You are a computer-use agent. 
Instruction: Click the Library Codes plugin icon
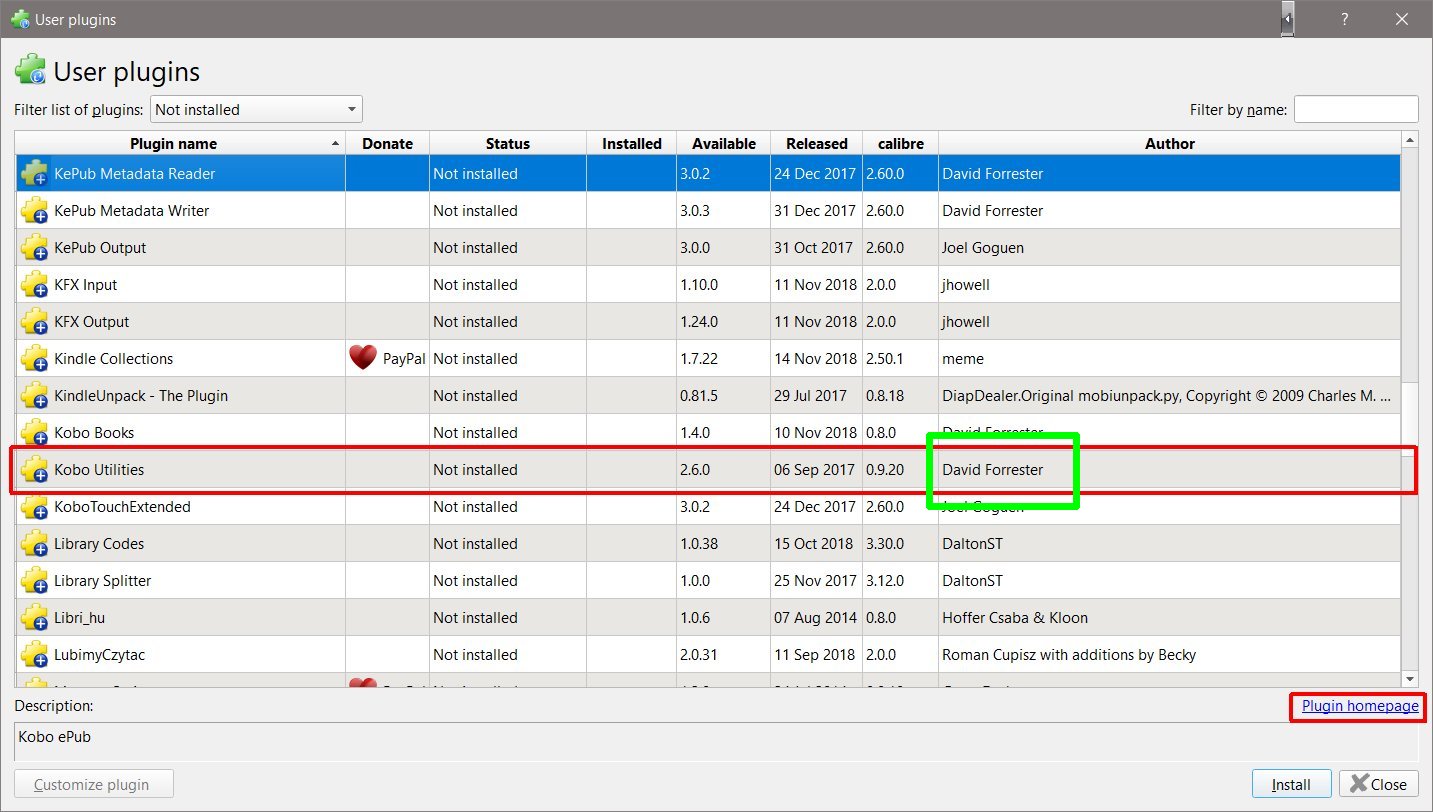pos(34,543)
